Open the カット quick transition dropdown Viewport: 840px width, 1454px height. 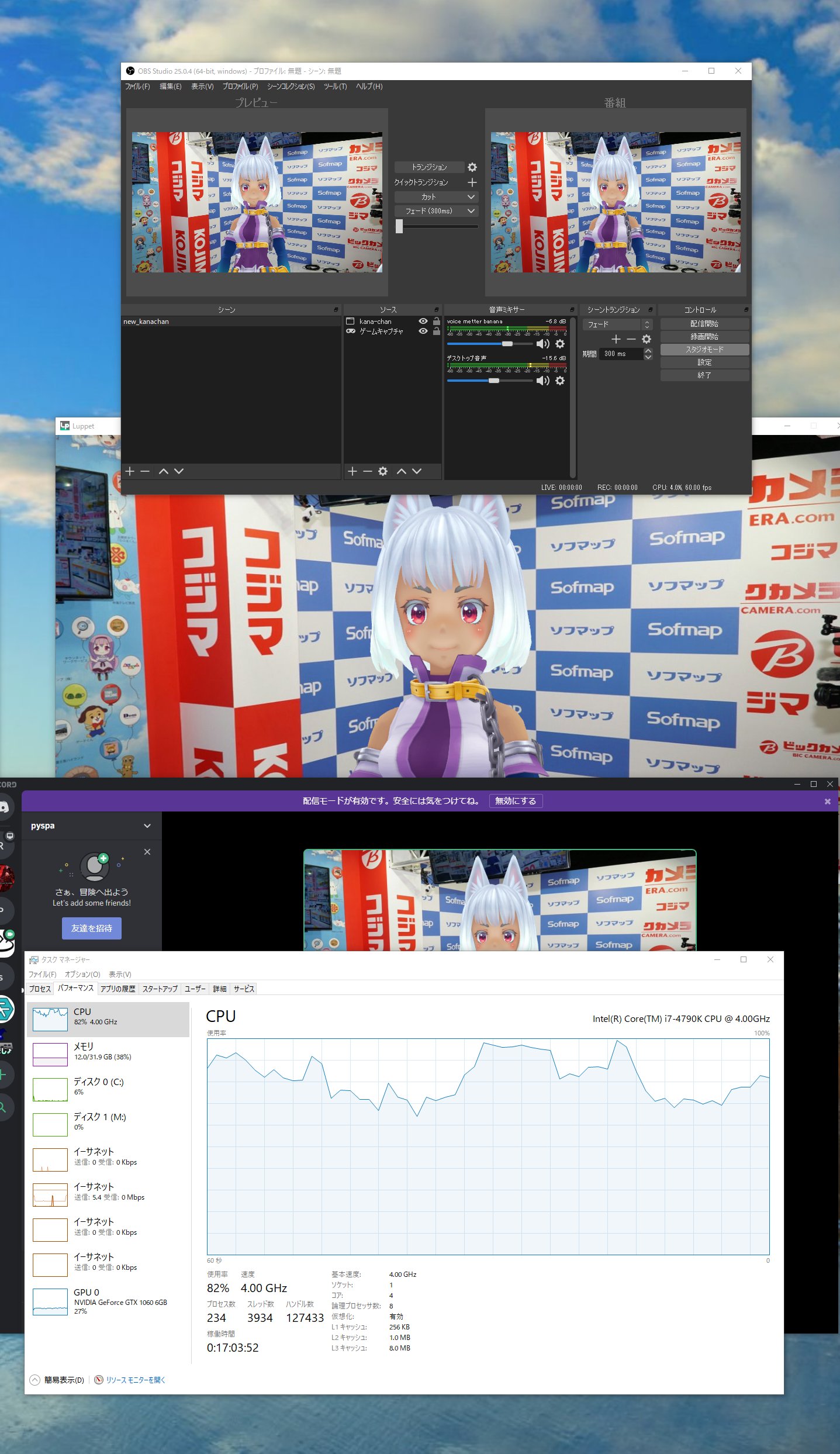click(436, 197)
